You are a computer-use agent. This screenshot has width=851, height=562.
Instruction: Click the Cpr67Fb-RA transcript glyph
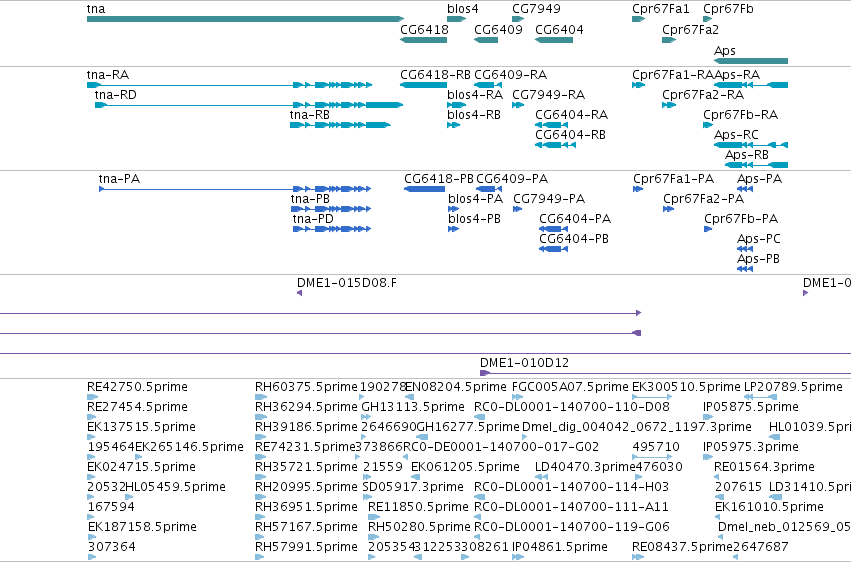[708, 125]
